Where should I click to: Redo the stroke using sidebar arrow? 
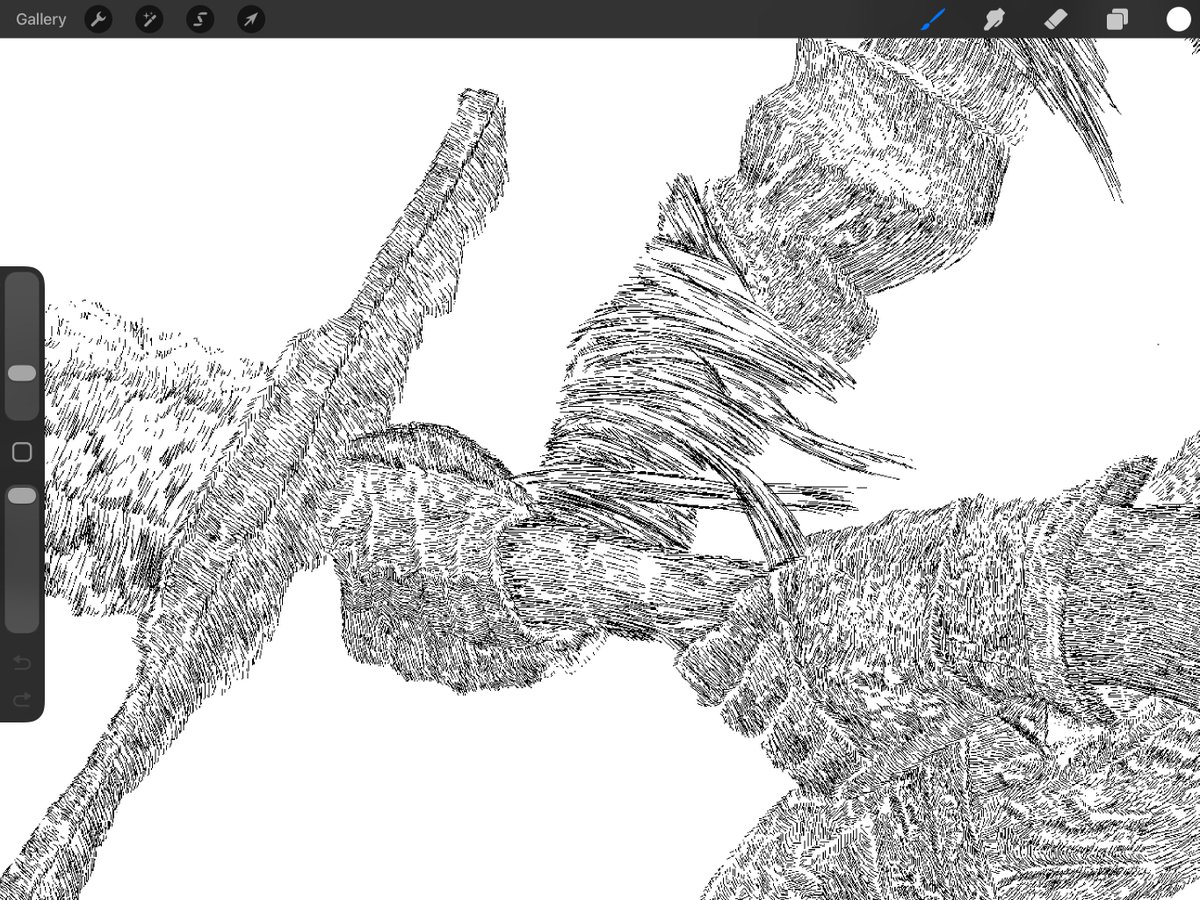click(x=22, y=699)
